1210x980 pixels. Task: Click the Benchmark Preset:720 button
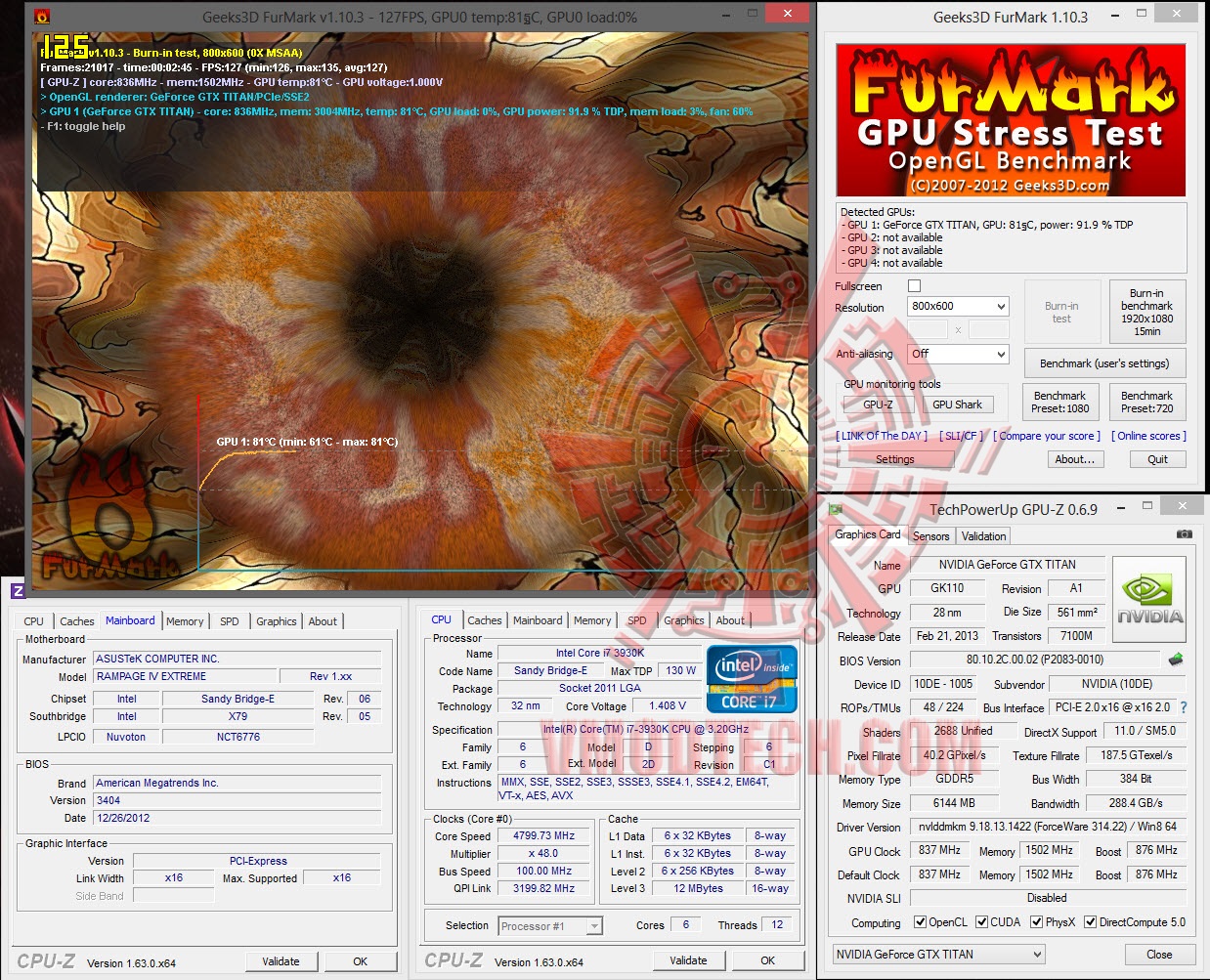pos(1146,402)
